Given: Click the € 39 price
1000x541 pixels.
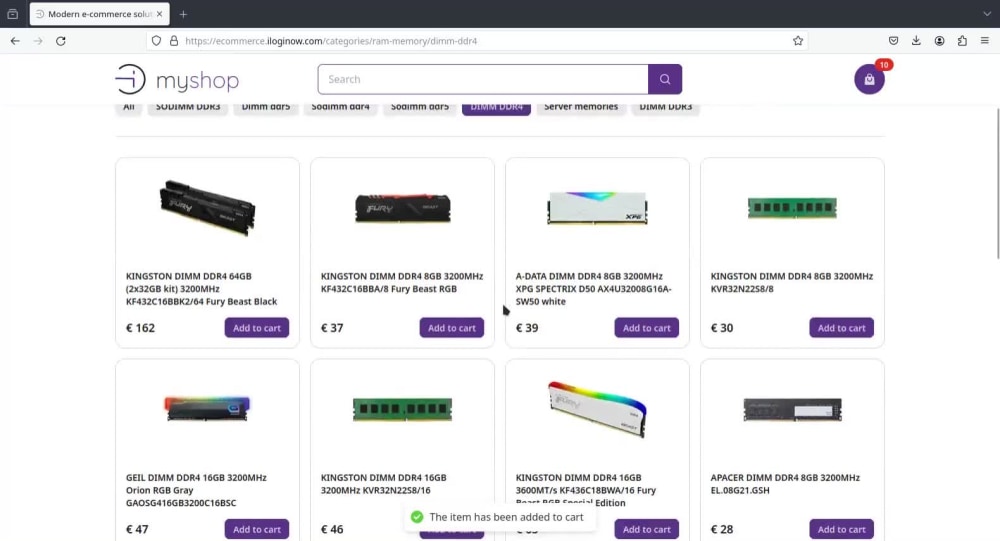Looking at the screenshot, I should coord(527,328).
